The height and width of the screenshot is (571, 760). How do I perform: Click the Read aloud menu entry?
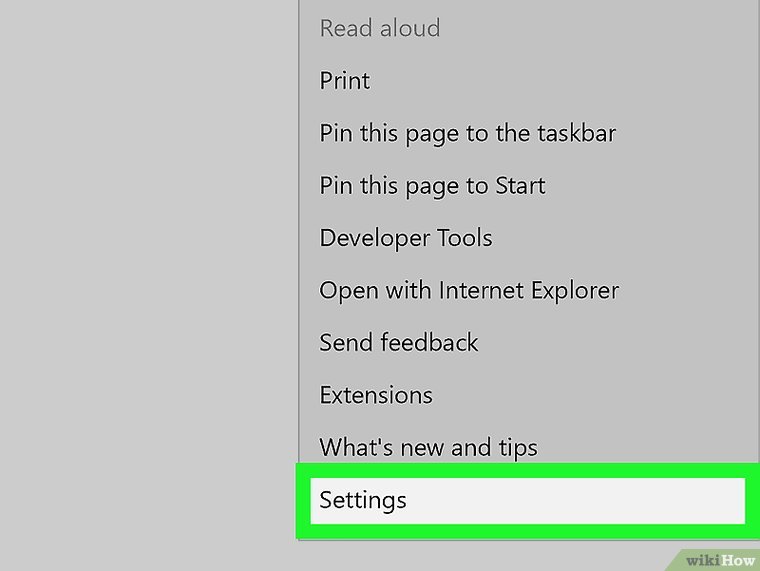point(379,28)
